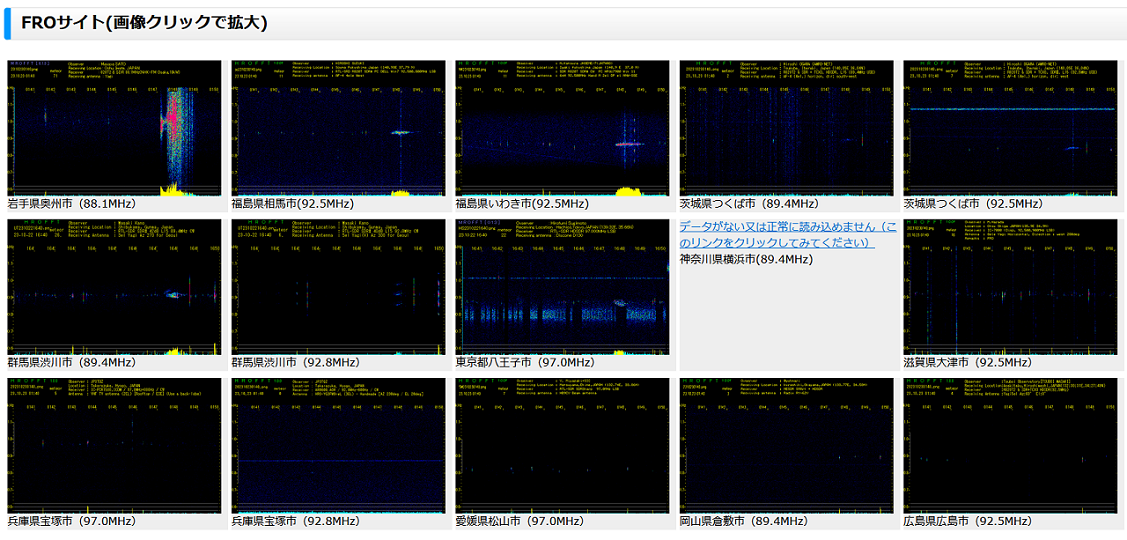Click the 愛媛県松山市 97.0MHz spectrogram thumbnail
The image size is (1127, 540).
tap(562, 446)
